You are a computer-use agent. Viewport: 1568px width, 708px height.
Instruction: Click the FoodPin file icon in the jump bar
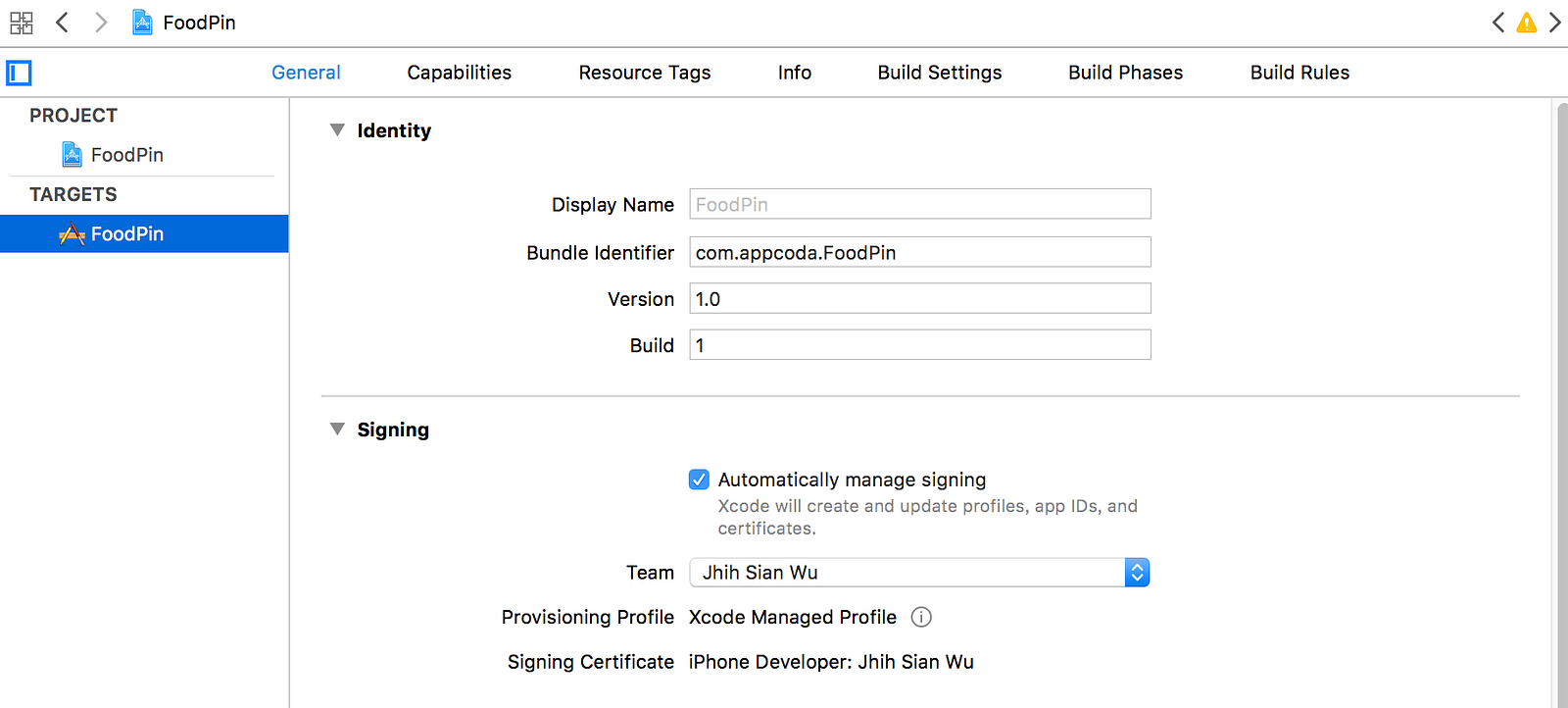point(142,23)
